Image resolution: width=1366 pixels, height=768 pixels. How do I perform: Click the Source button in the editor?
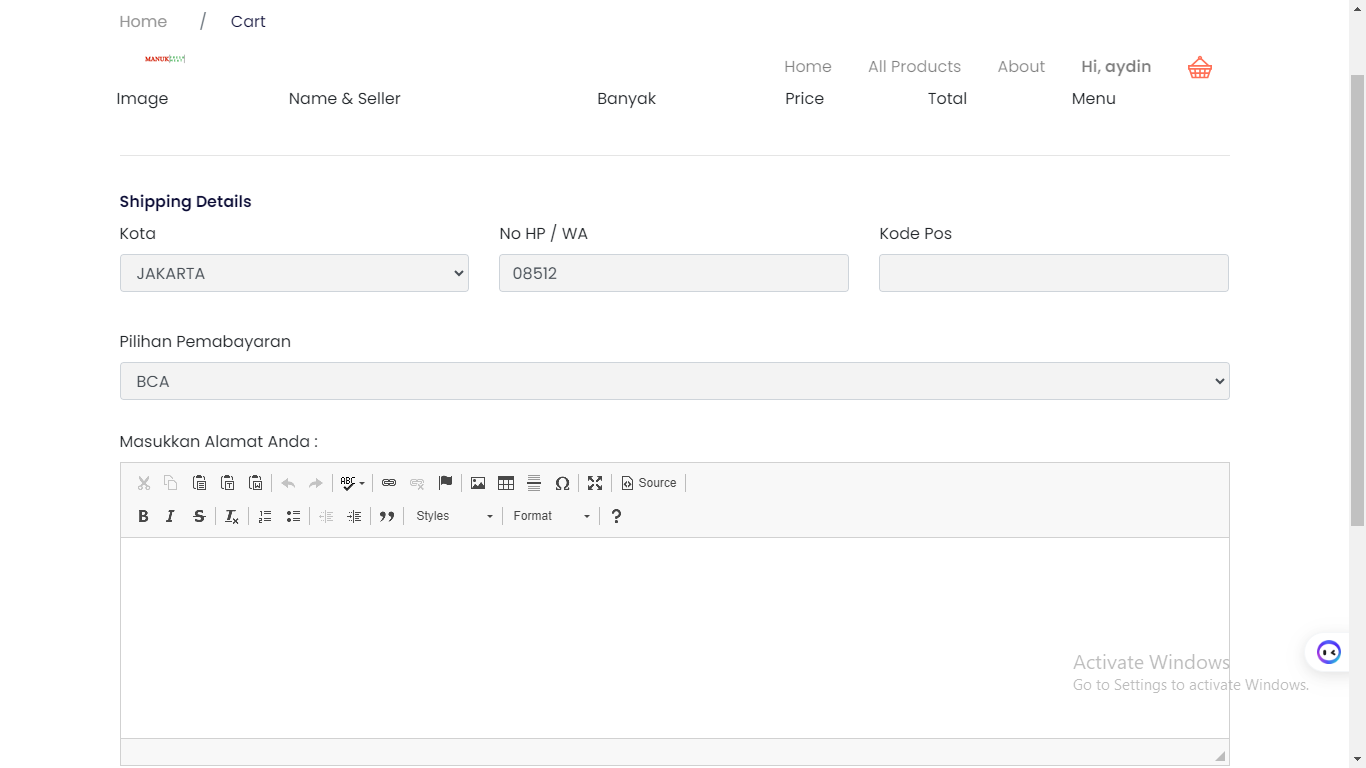click(649, 483)
